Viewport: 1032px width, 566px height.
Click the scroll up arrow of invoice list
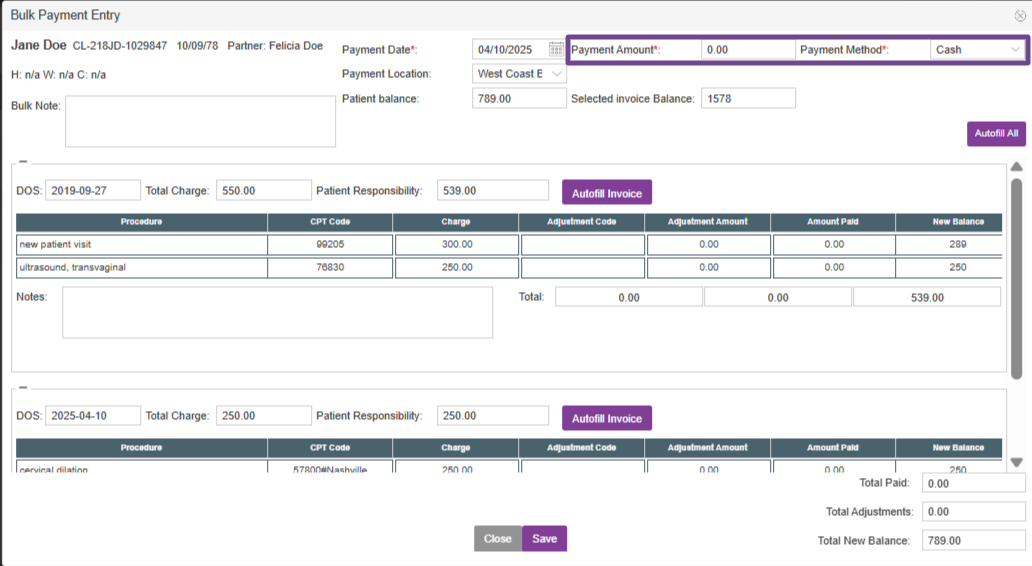(x=1017, y=167)
